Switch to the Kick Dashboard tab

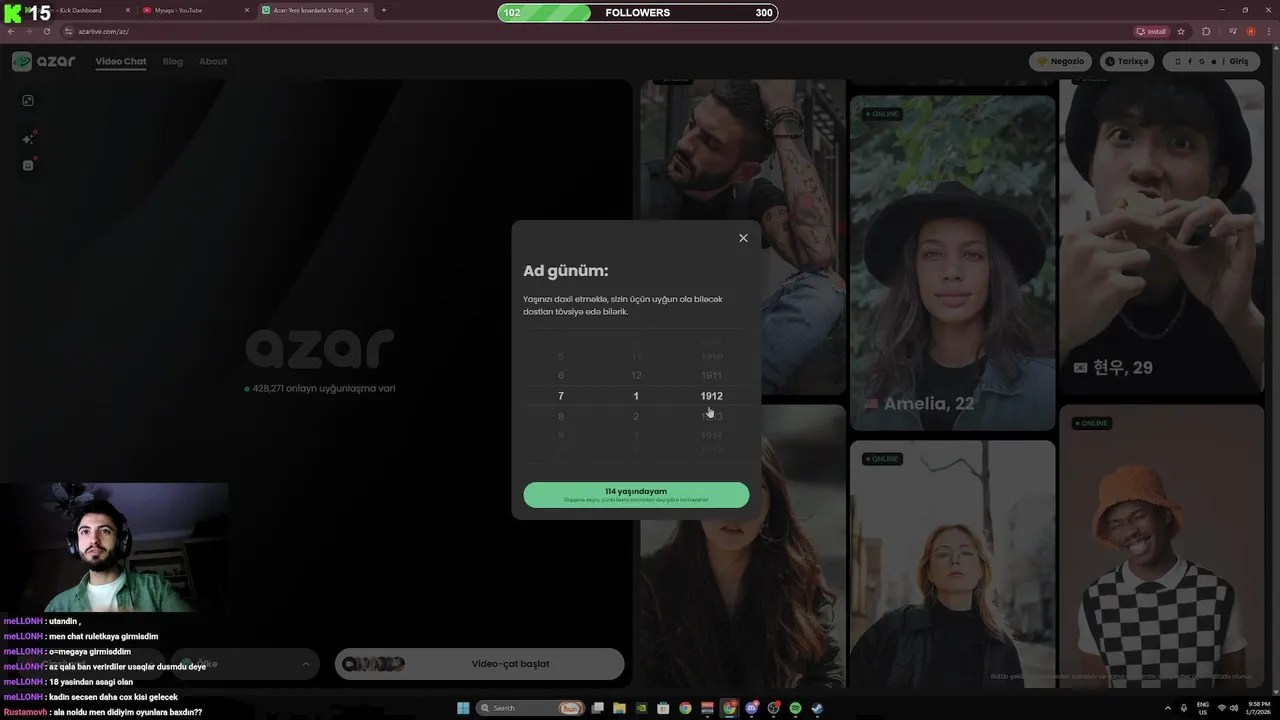coord(80,10)
